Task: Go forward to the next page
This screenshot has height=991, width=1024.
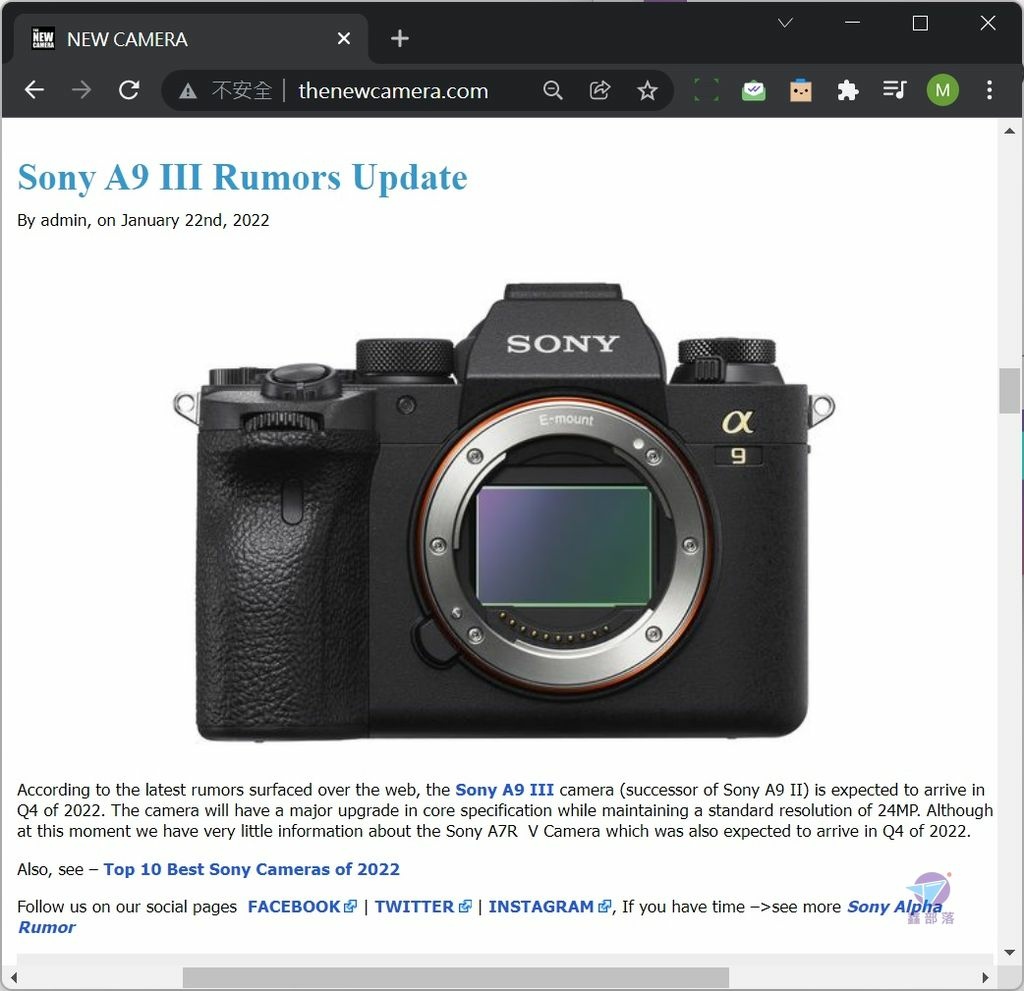Action: [81, 90]
